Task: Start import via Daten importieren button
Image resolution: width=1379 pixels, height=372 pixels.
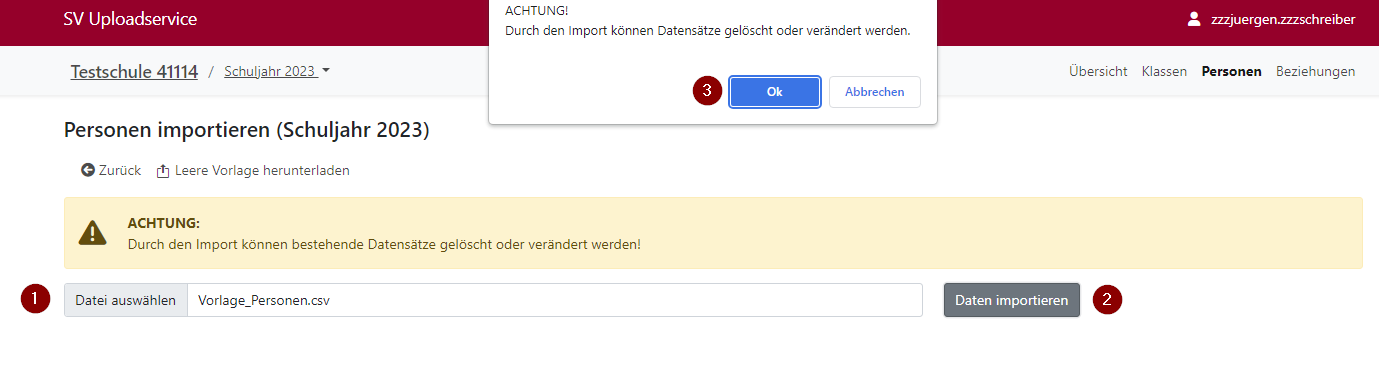Action: [x=1012, y=300]
